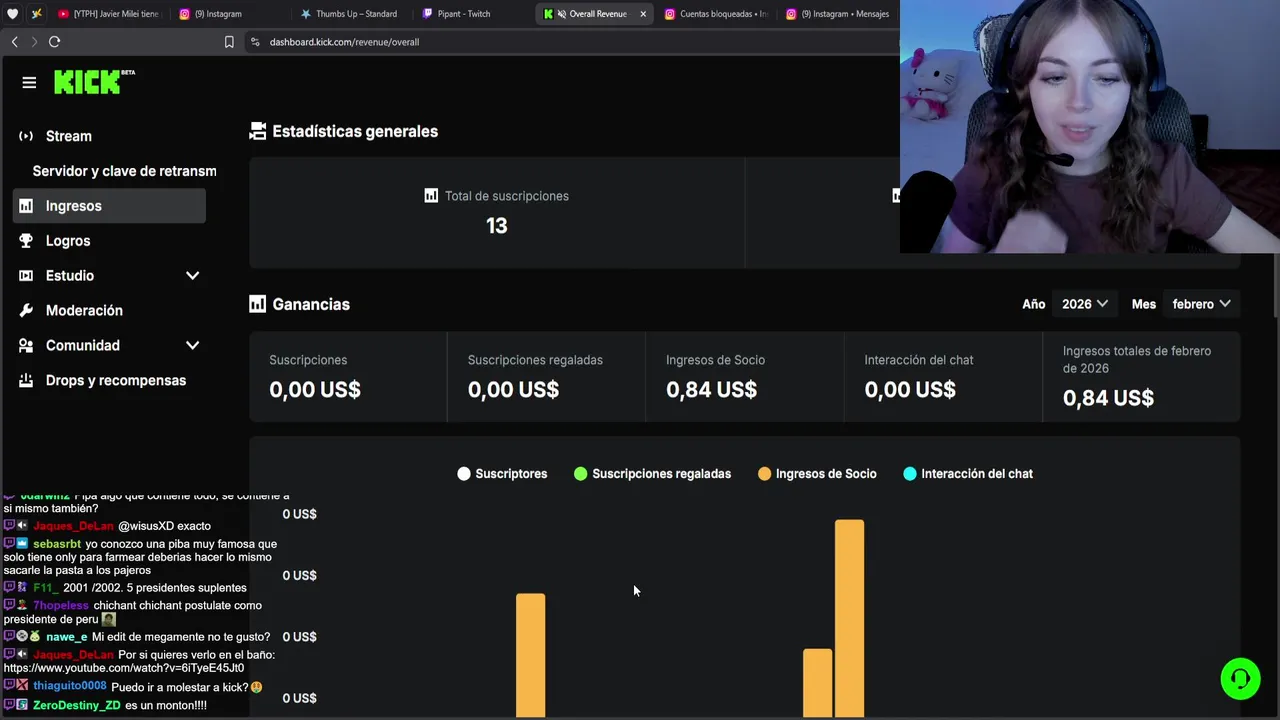Click username ZeroDestiny_ZD in chat
The image size is (1280, 720).
76,705
